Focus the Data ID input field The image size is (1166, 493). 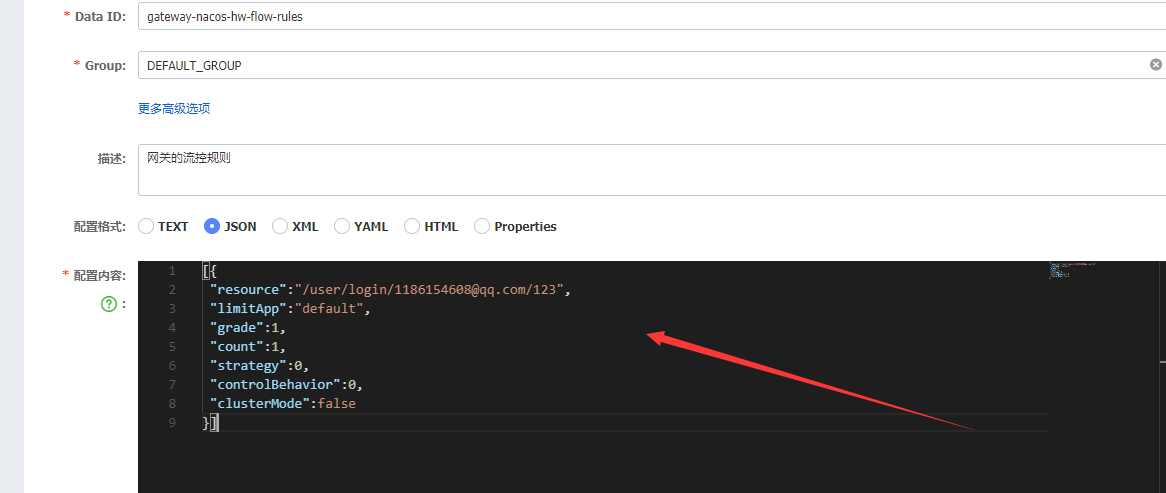click(x=652, y=16)
